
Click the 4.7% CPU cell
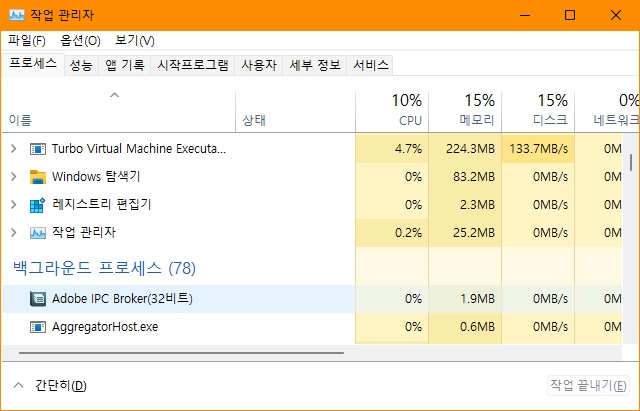tap(392, 149)
